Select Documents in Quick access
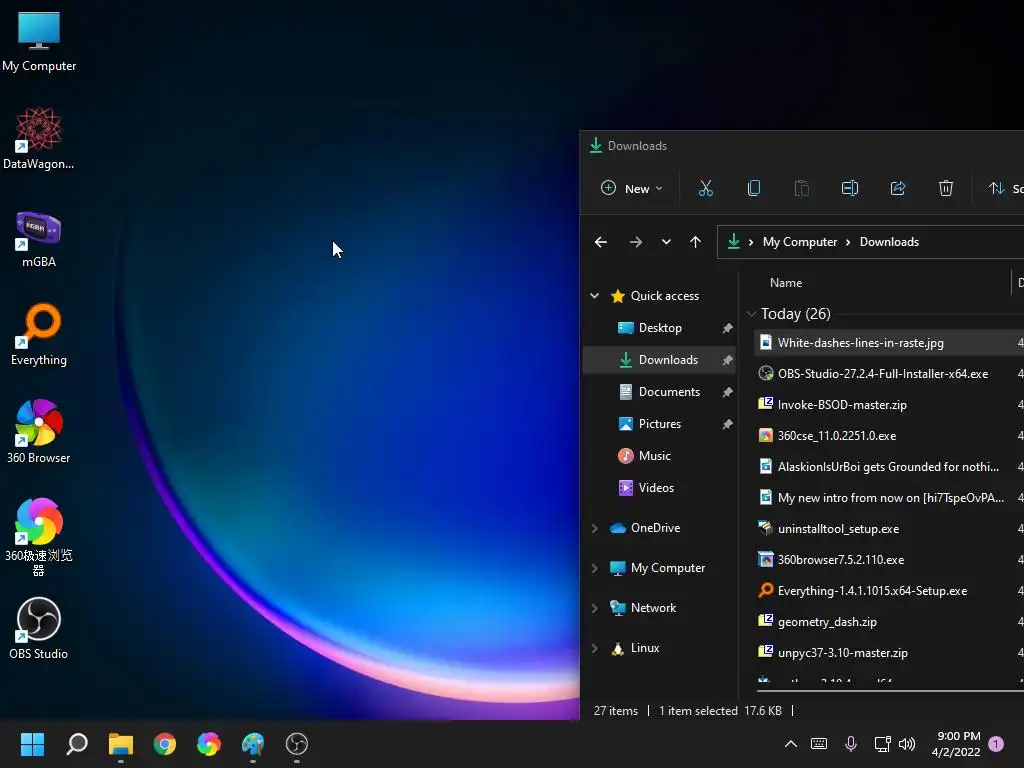Image resolution: width=1024 pixels, height=768 pixels. [x=659, y=392]
